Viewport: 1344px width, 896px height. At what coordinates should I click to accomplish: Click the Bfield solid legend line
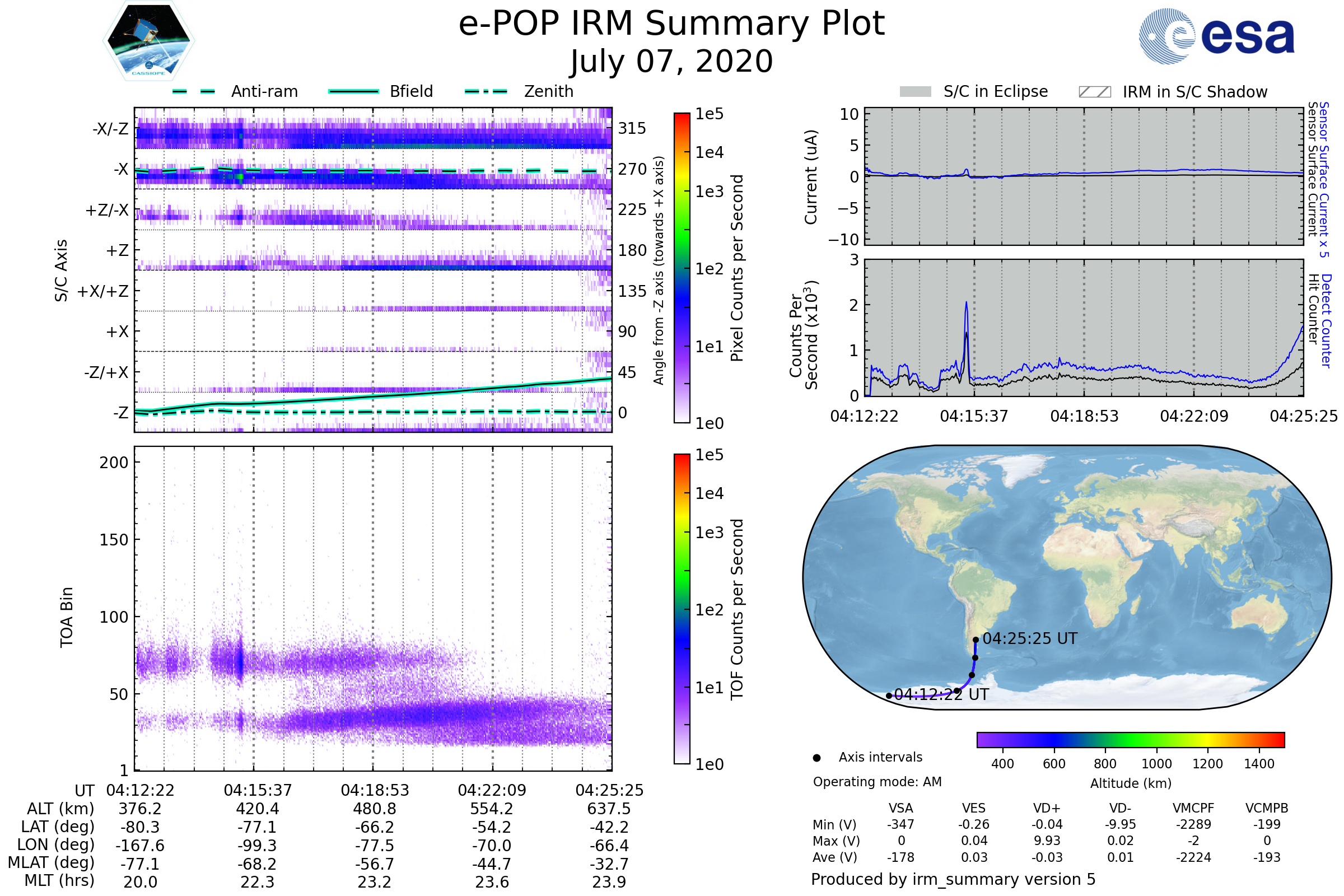click(353, 91)
